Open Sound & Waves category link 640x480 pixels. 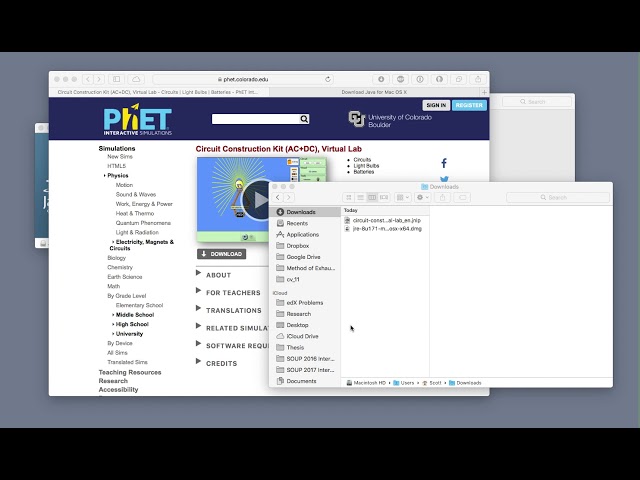(x=136, y=194)
